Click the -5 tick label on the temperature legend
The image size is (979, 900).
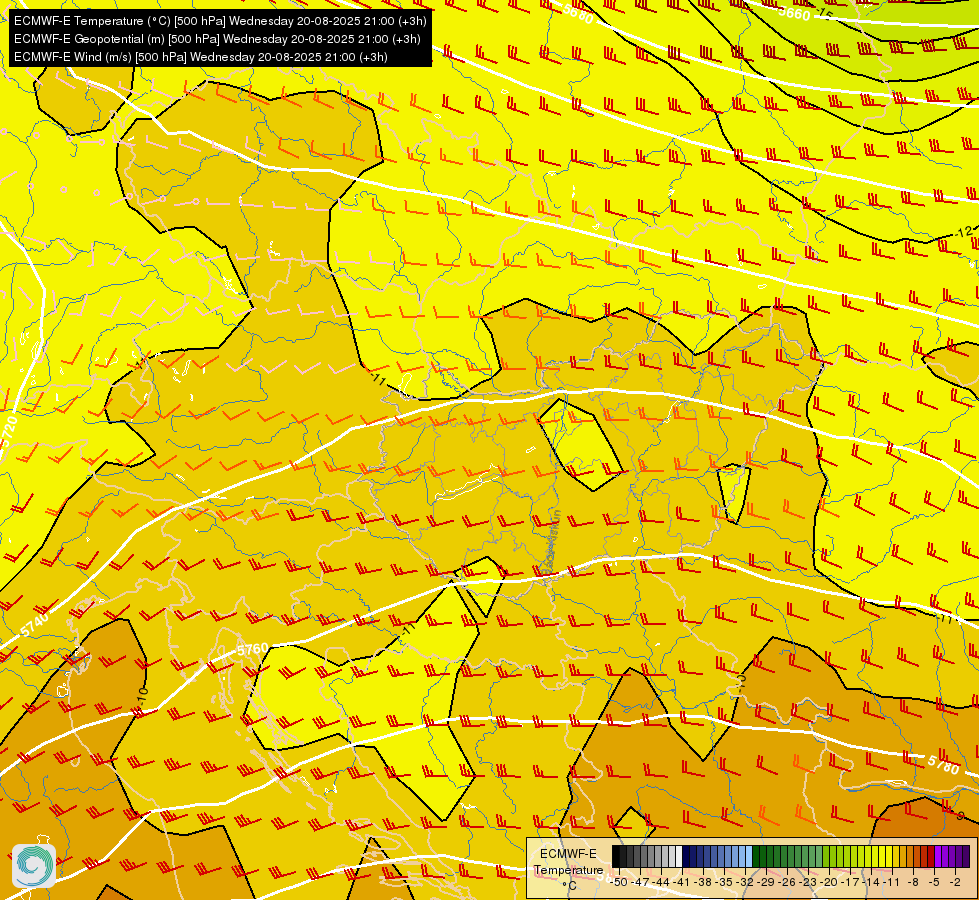[x=934, y=882]
